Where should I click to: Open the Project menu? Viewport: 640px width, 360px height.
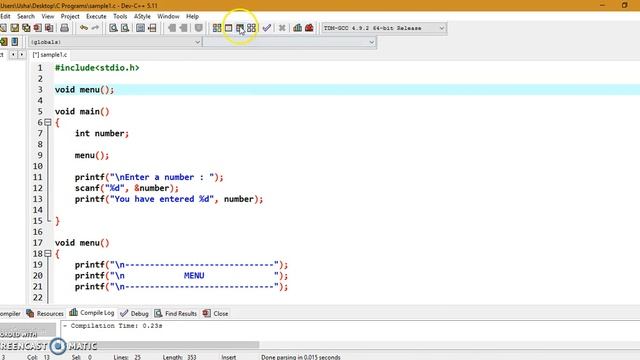pos(70,16)
